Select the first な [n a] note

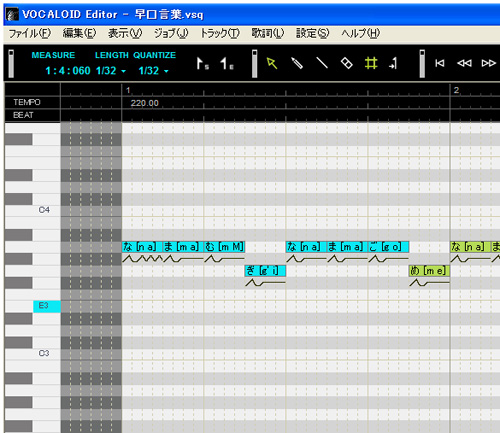point(142,247)
